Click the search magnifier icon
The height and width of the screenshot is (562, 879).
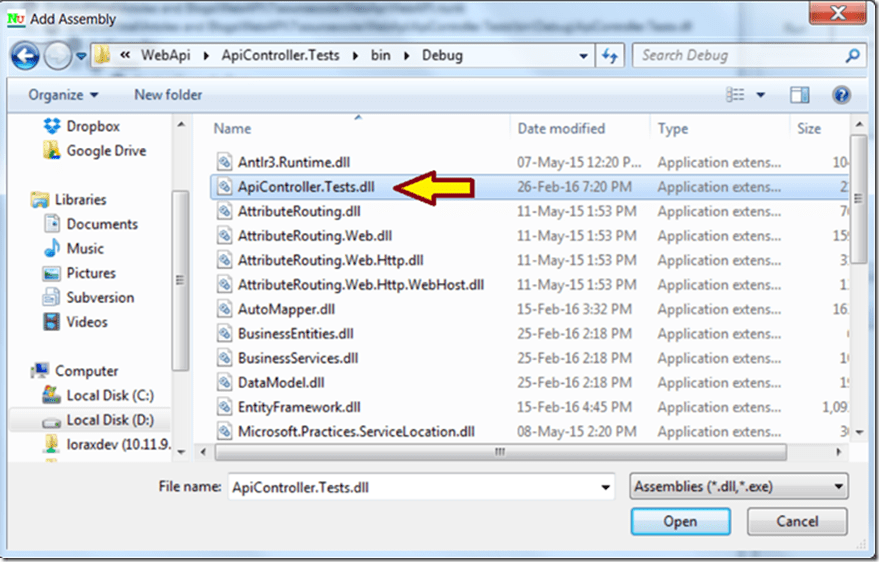tap(852, 56)
